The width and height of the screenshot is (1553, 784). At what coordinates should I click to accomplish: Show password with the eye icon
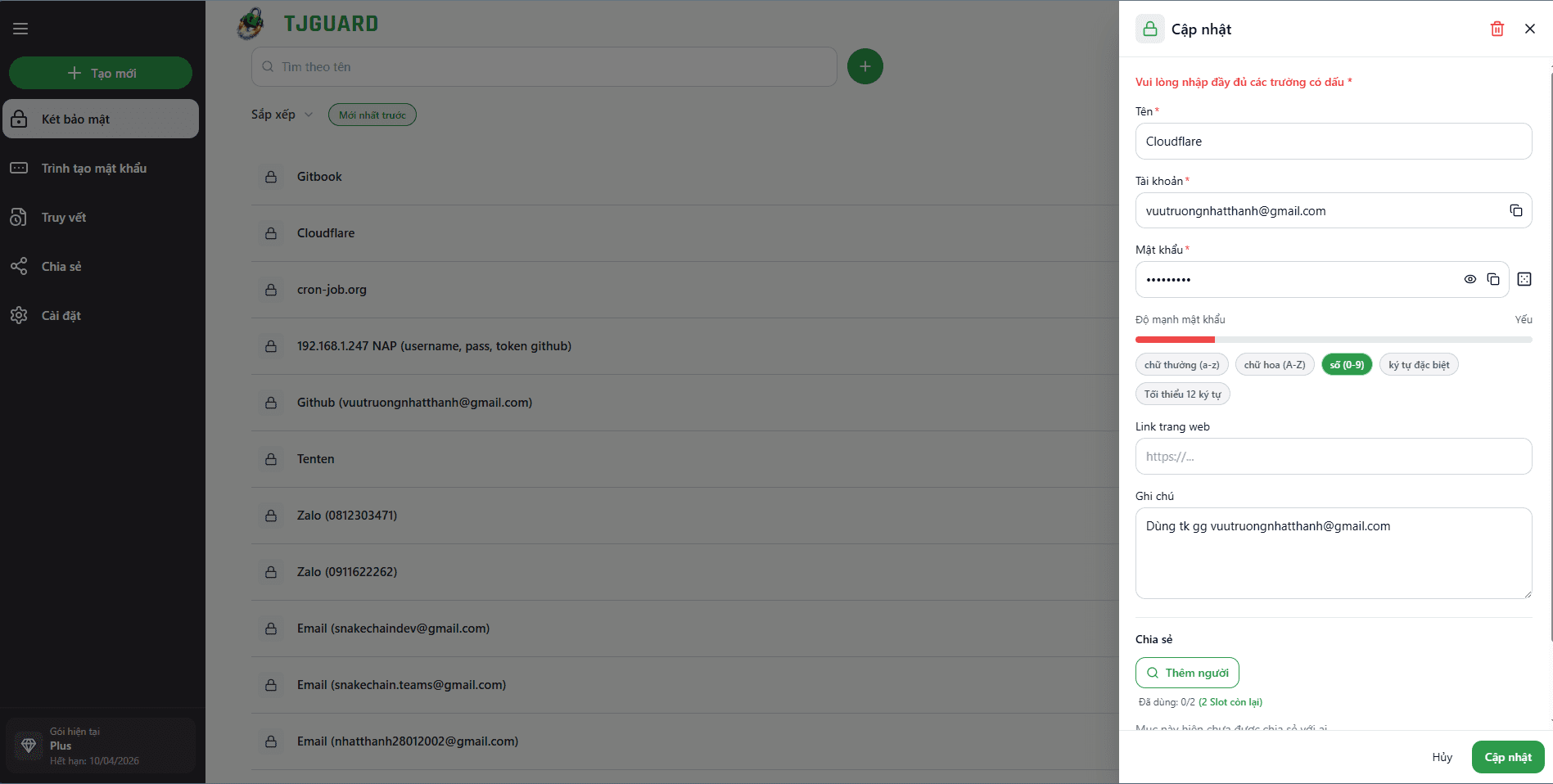click(x=1469, y=279)
